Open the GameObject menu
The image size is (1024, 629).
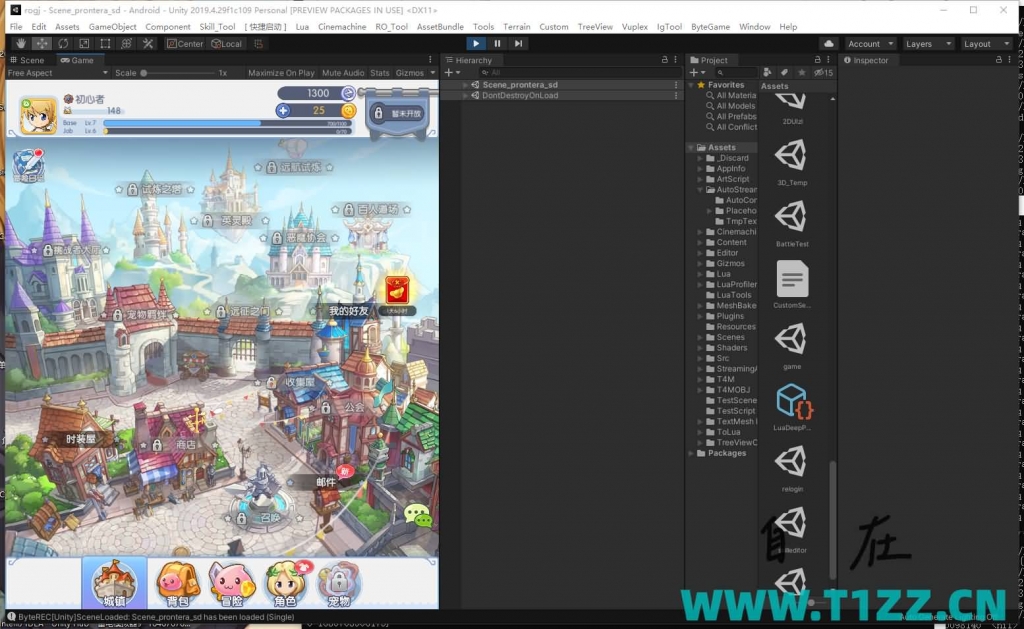112,27
